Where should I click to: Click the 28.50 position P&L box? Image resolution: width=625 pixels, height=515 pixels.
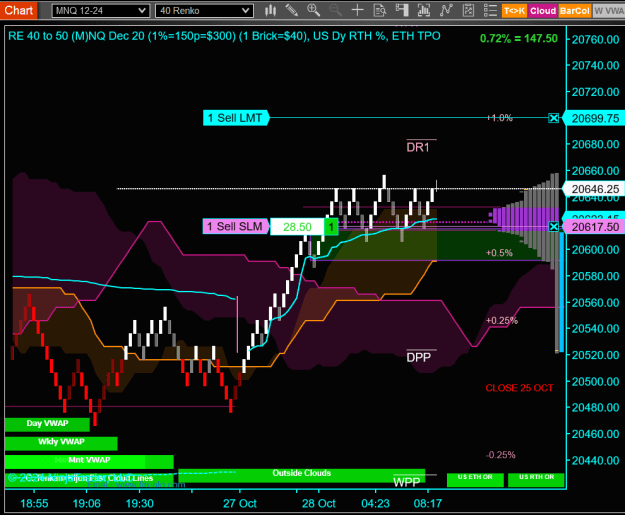coord(297,227)
